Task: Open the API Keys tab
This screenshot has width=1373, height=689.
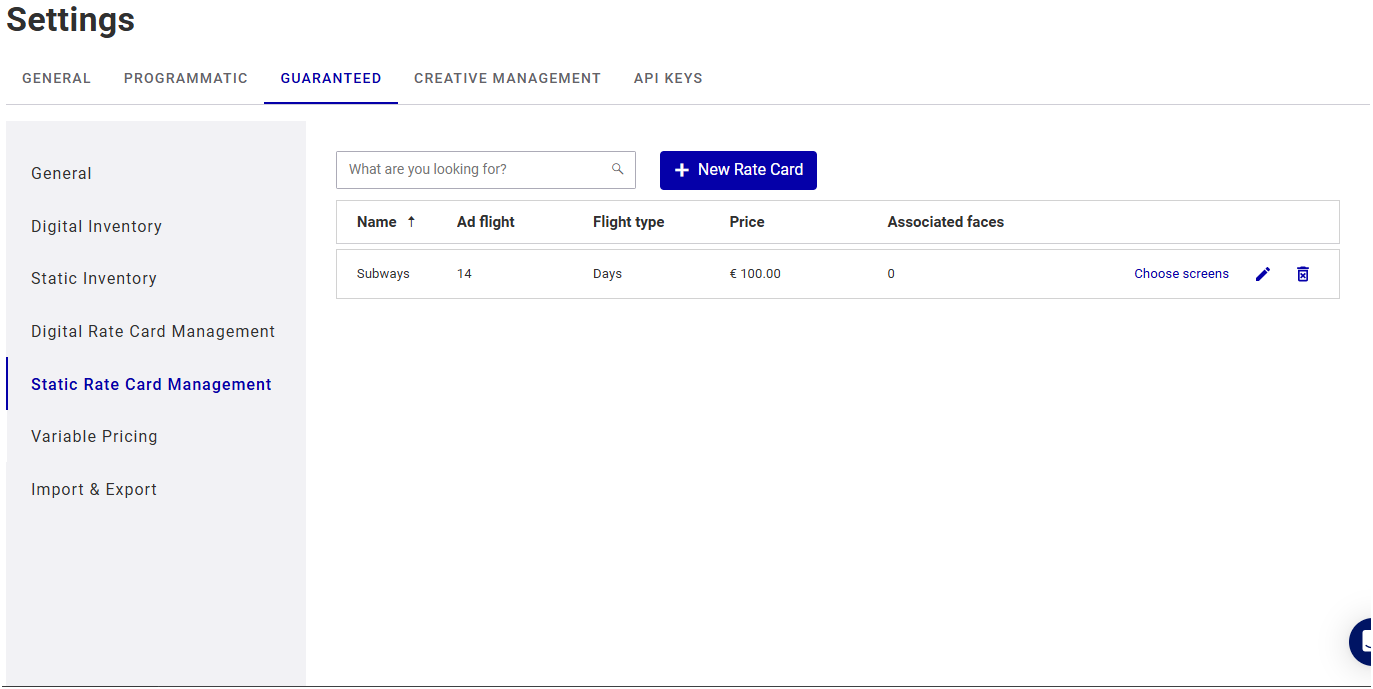Action: 668,78
